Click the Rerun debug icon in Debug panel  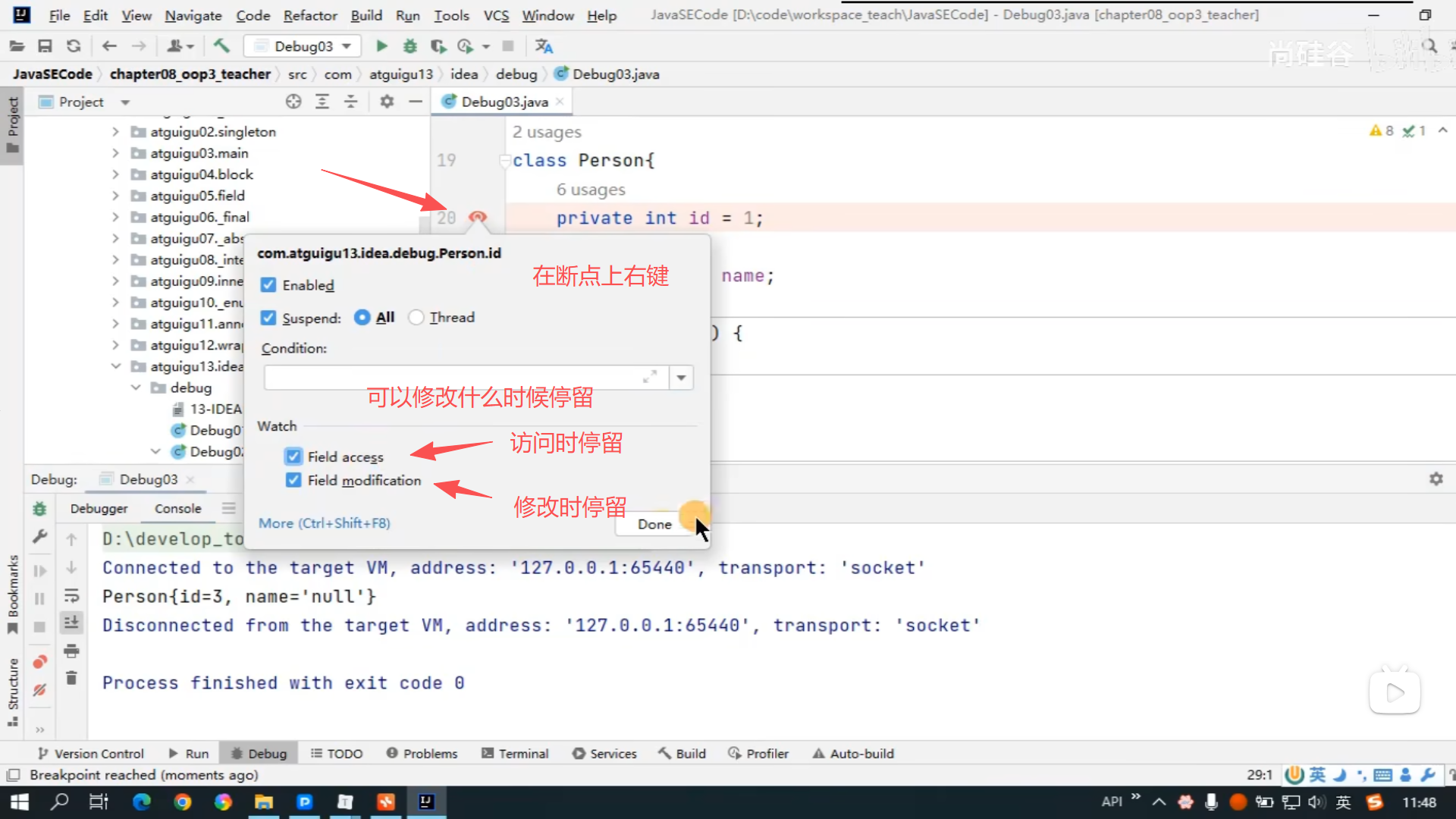pos(39,509)
